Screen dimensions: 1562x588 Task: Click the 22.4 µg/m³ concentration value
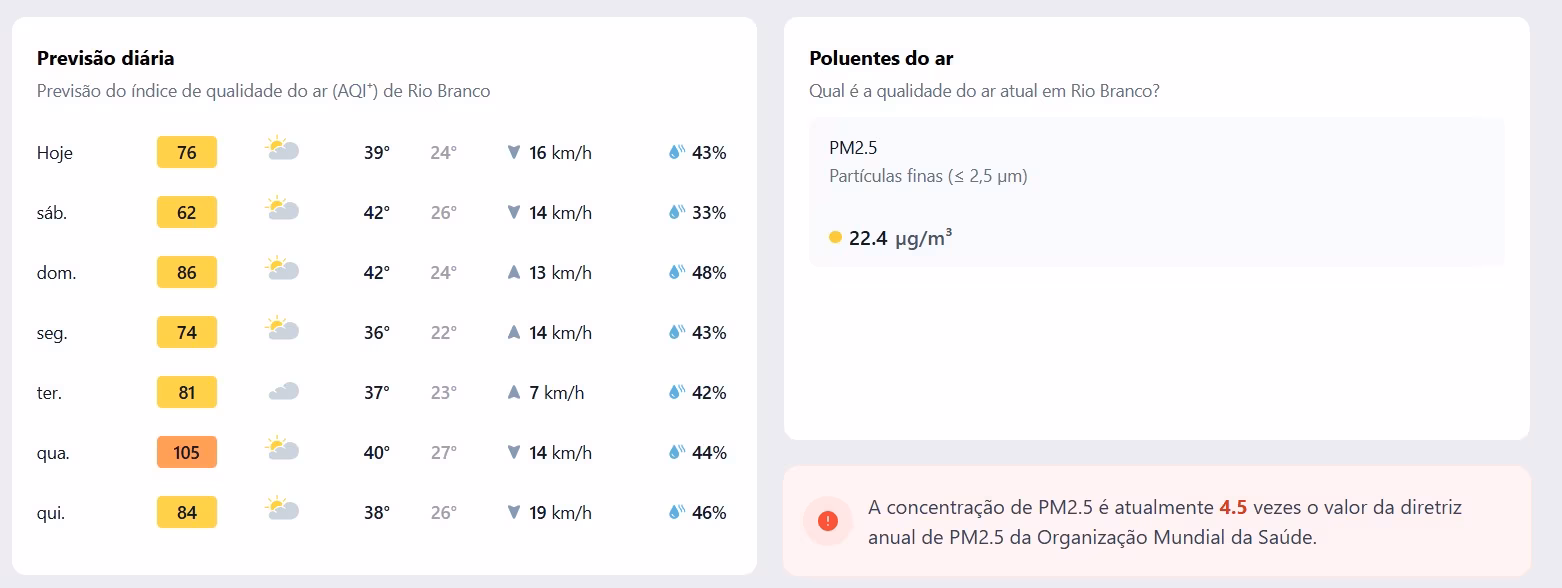pos(900,238)
